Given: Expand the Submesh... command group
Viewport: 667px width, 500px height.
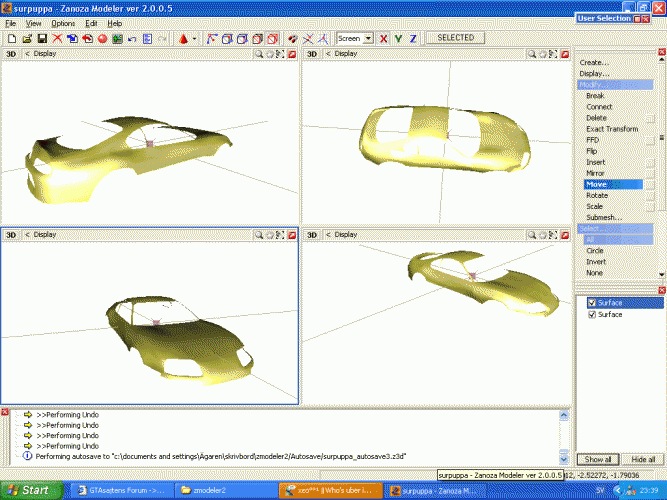Looking at the screenshot, I should [603, 217].
